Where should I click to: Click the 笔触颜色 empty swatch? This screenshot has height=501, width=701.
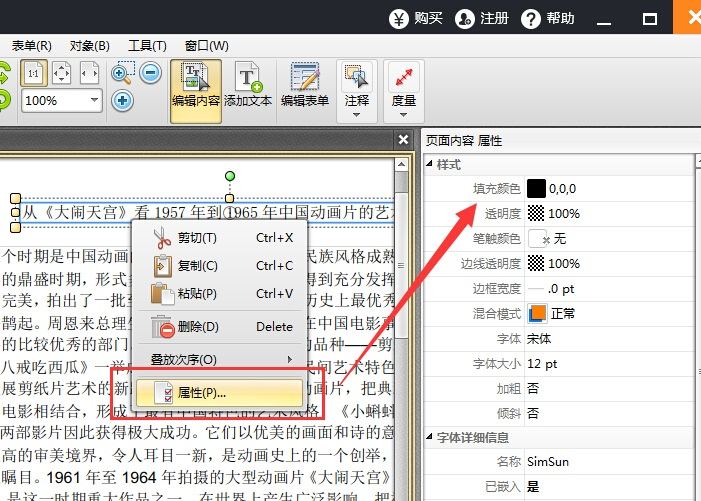538,239
